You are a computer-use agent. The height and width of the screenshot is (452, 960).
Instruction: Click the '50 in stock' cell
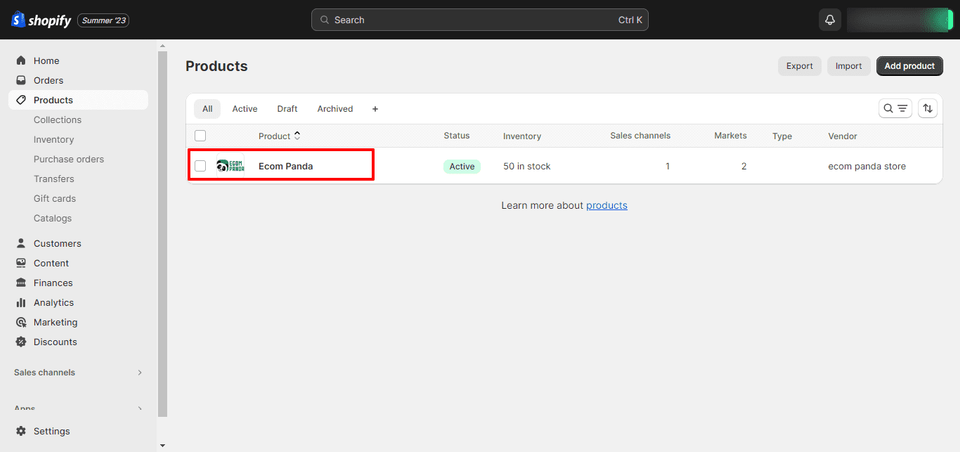(527, 166)
